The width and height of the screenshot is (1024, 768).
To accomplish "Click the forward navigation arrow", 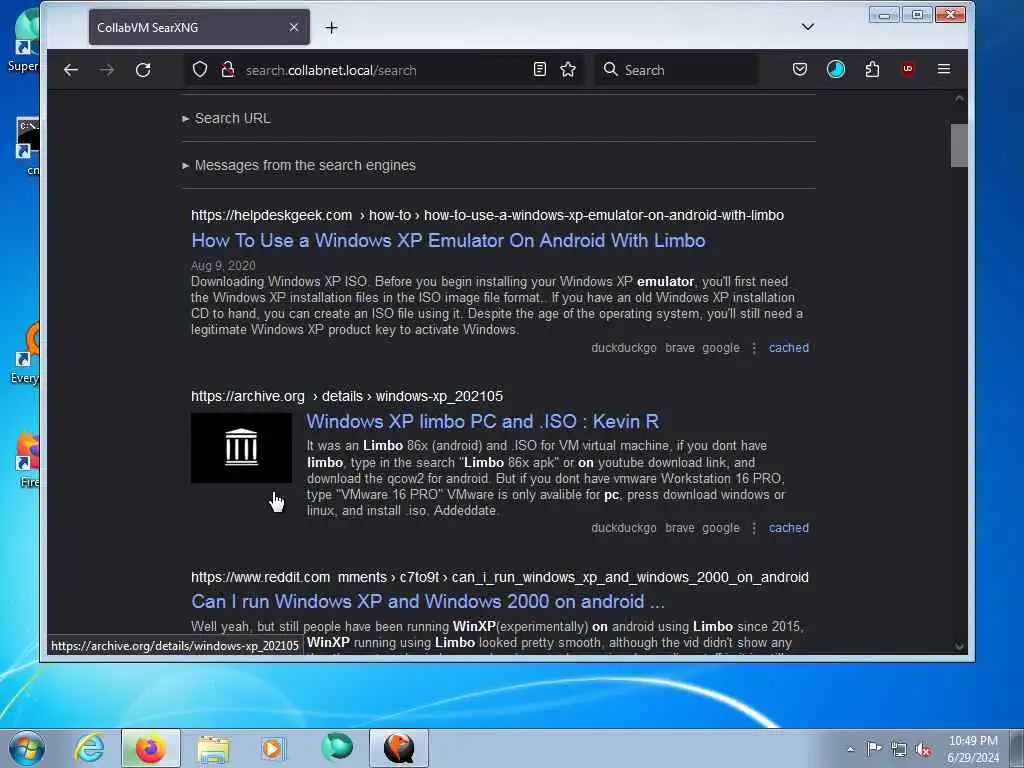I will pyautogui.click(x=106, y=70).
